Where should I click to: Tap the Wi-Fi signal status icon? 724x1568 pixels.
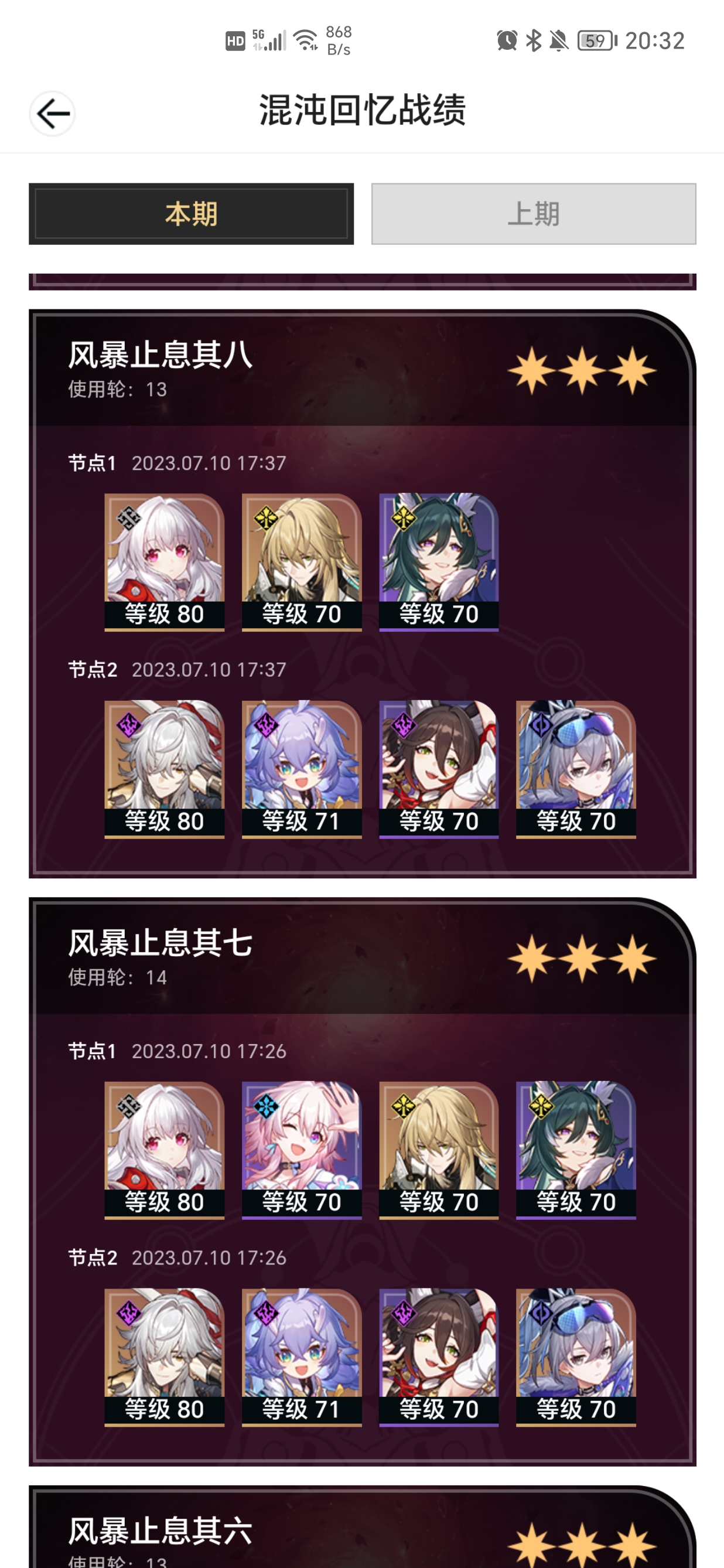pos(306,40)
